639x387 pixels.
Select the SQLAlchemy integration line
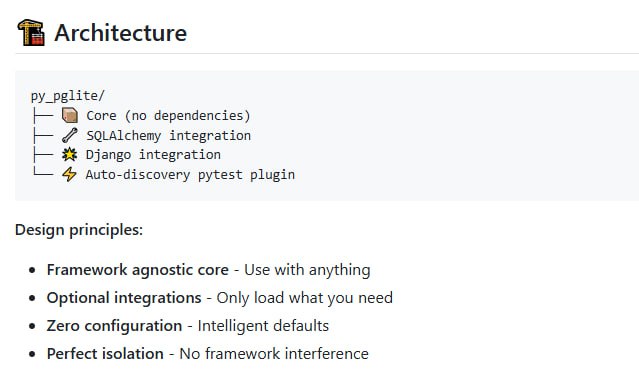pos(169,135)
